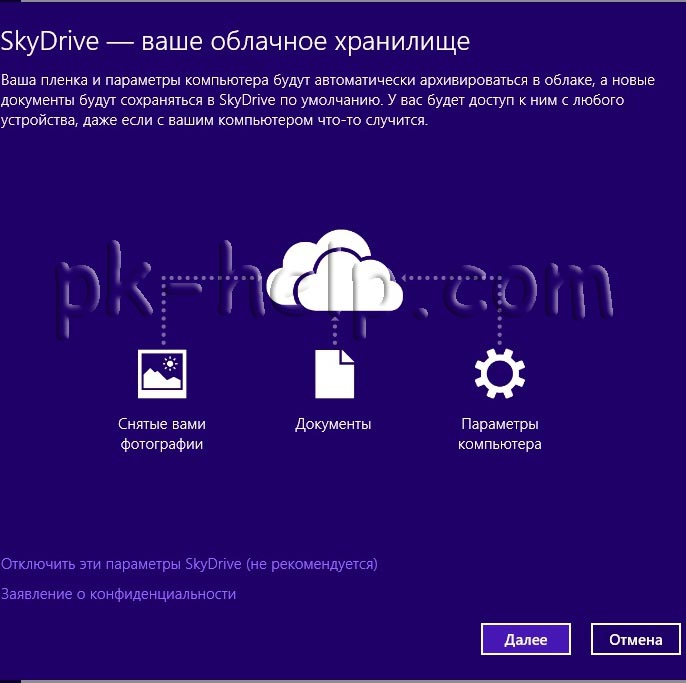Click the 'Параметры компьютера' label
Screen dimensions: 686x683
pyautogui.click(x=500, y=434)
